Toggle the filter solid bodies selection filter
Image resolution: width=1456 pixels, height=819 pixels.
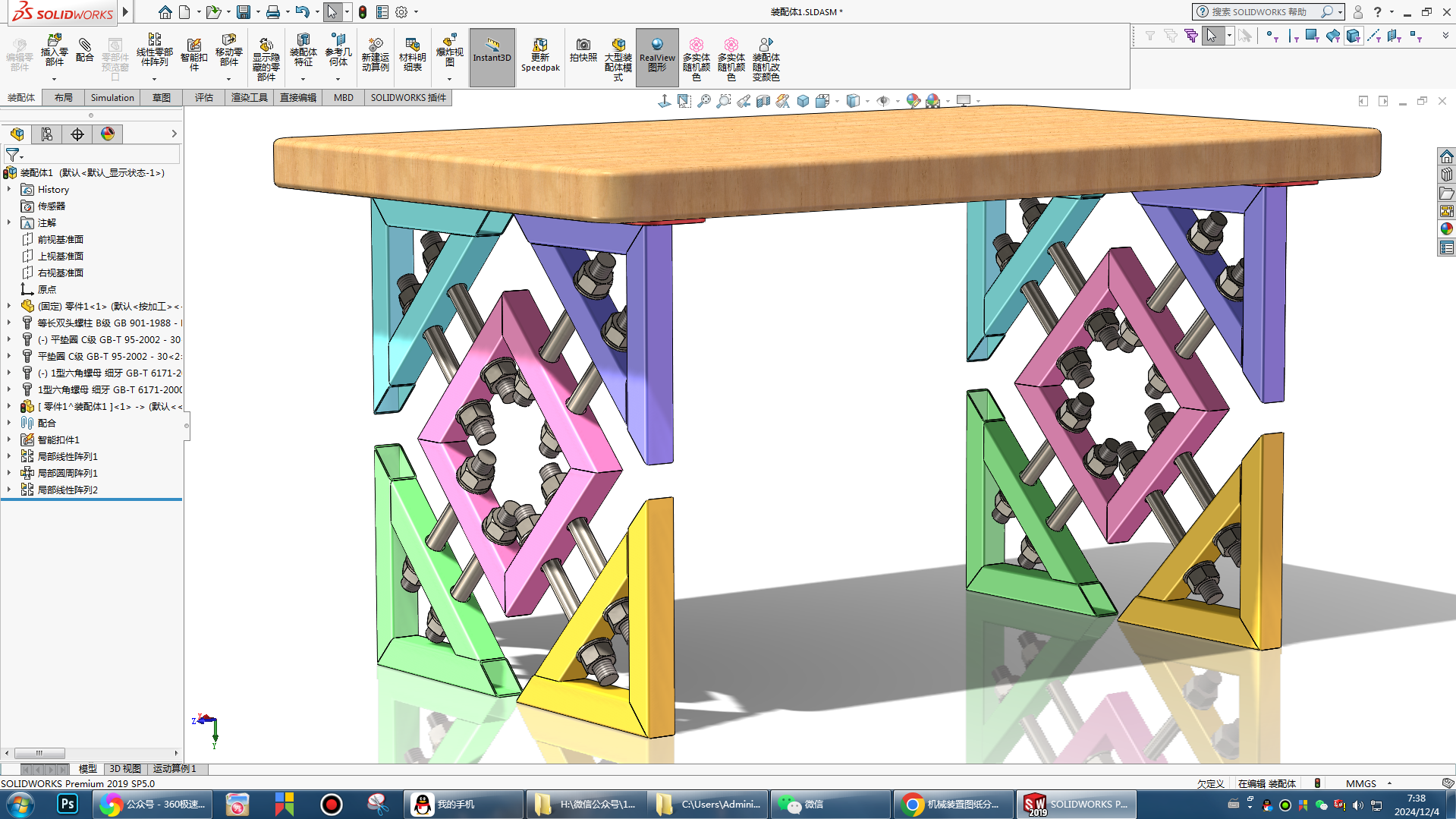point(1353,36)
